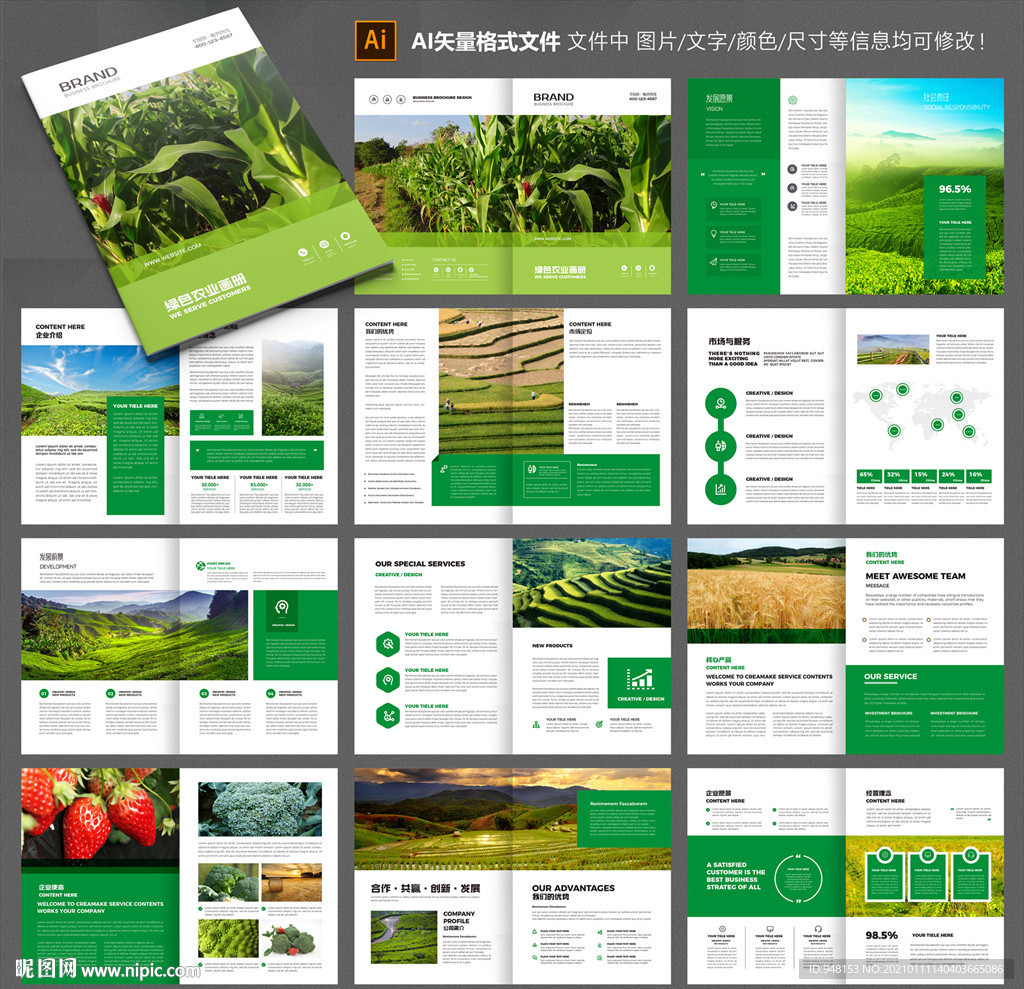Click the 经营理念 heading

[878, 793]
